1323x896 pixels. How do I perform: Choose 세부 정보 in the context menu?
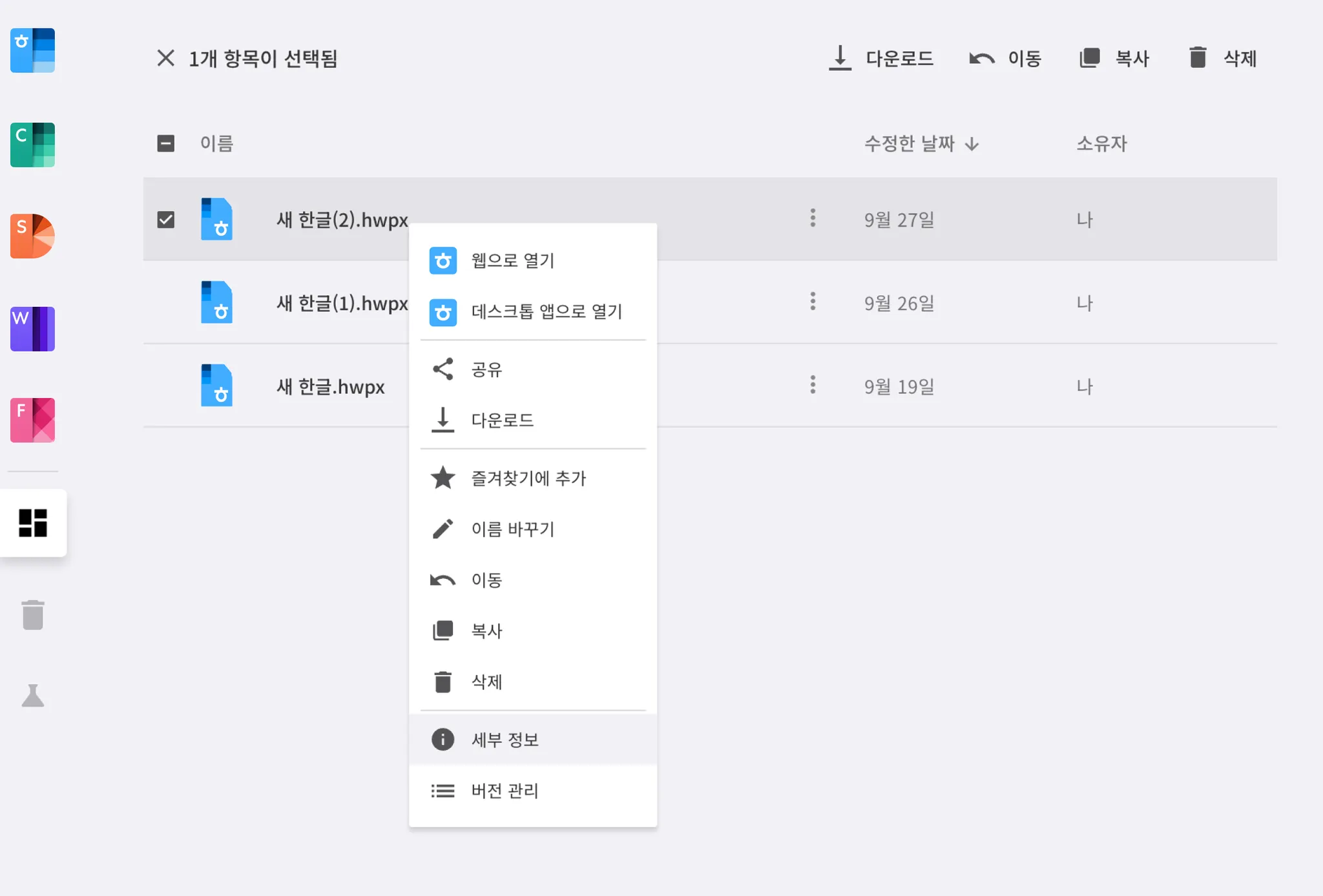pos(533,740)
